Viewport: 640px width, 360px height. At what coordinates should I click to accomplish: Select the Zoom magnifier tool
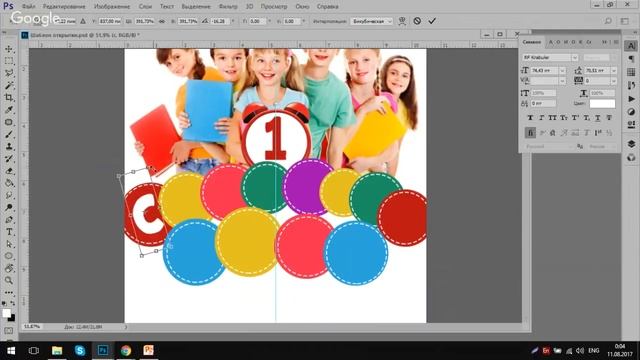(9, 280)
